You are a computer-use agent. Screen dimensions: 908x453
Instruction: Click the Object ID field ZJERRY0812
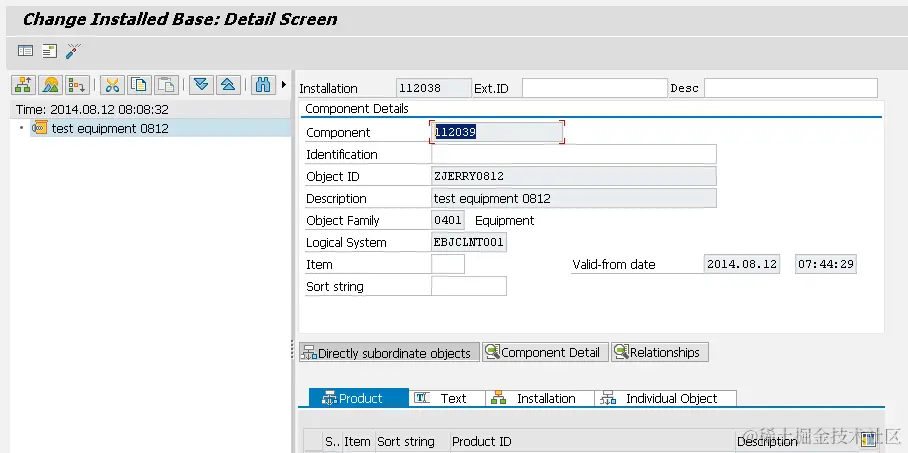(574, 176)
